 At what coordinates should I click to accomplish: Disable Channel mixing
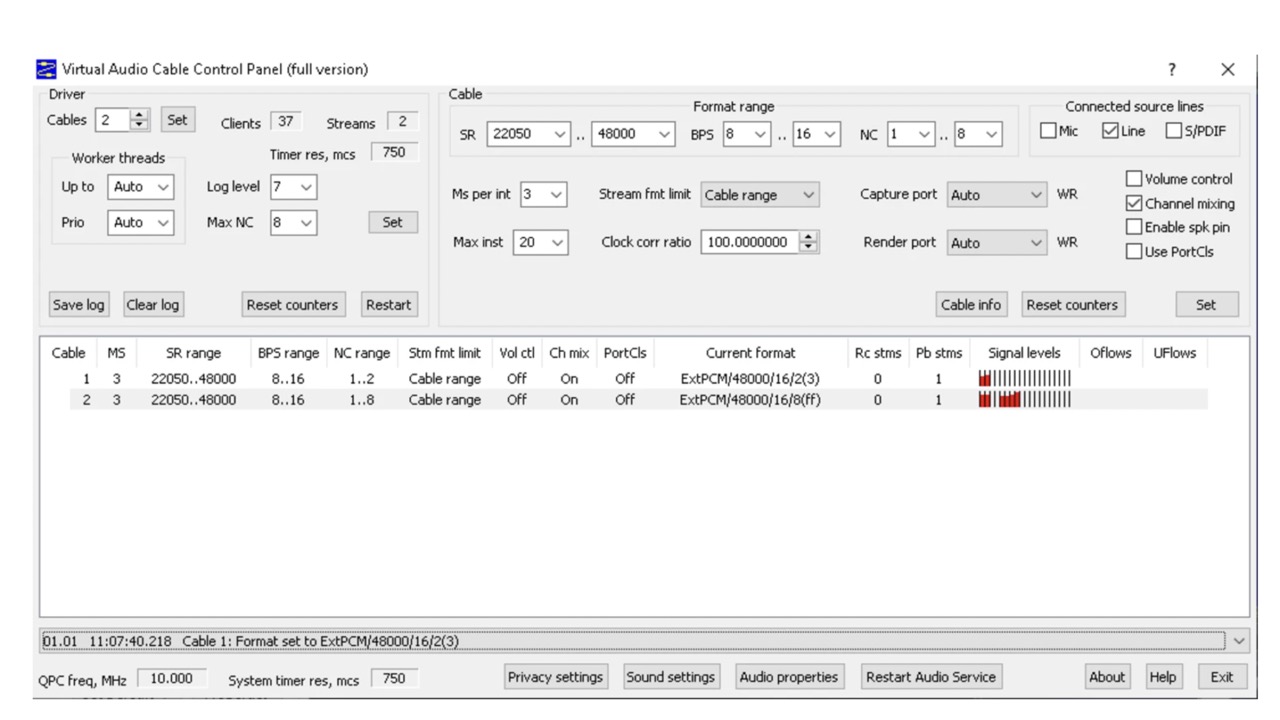[x=1135, y=202]
